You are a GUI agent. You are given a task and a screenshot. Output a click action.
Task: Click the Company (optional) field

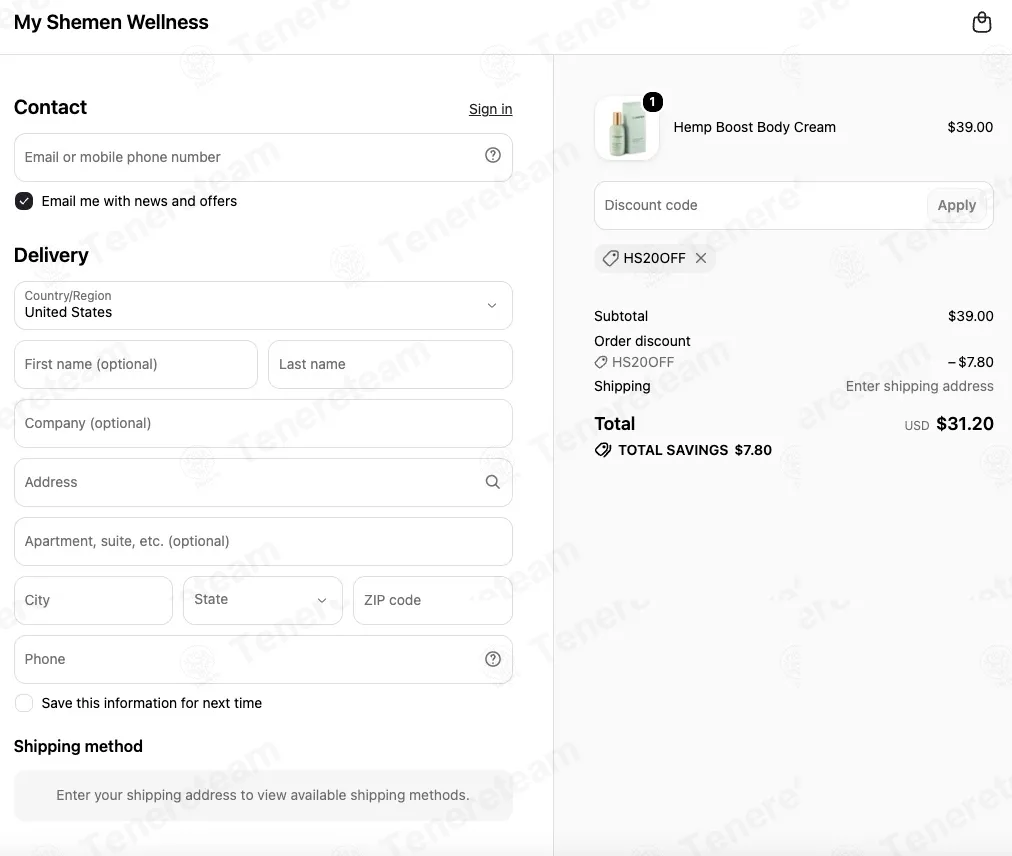pos(263,423)
